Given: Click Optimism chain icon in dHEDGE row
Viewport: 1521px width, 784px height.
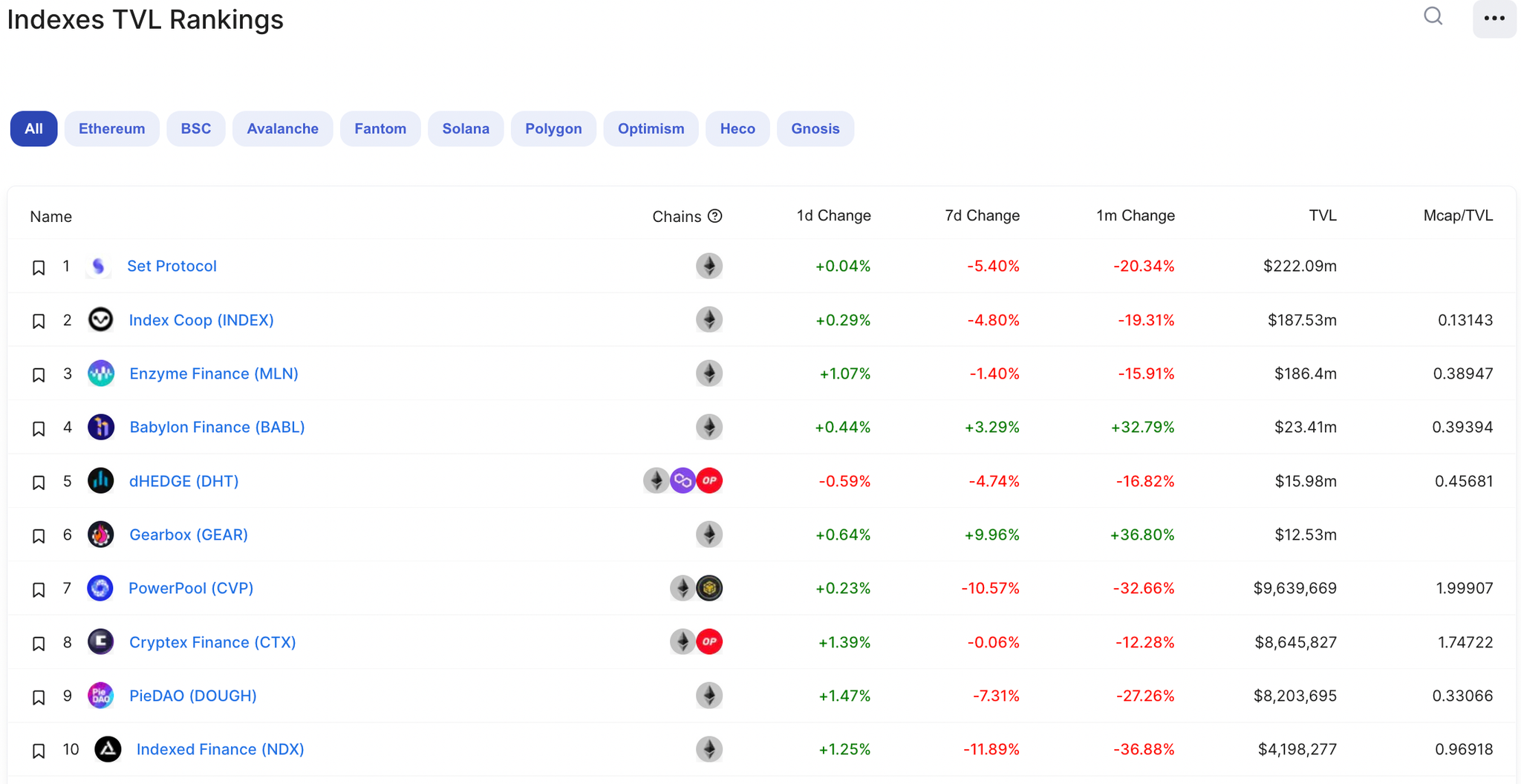Looking at the screenshot, I should [x=709, y=481].
